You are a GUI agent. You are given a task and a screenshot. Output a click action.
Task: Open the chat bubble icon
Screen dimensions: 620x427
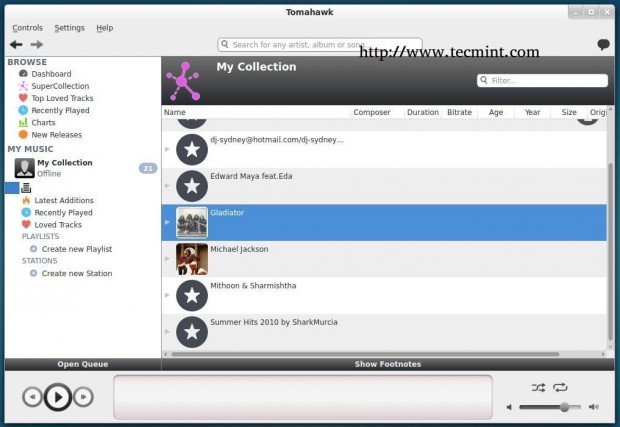click(x=603, y=45)
